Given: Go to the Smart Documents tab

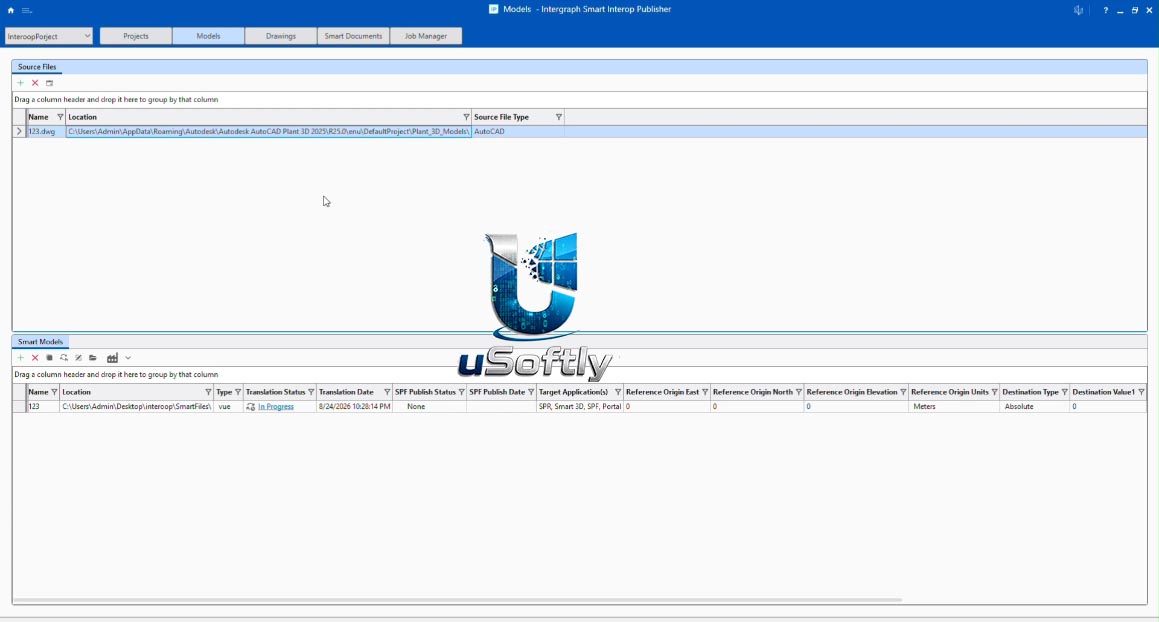Looking at the screenshot, I should point(353,36).
